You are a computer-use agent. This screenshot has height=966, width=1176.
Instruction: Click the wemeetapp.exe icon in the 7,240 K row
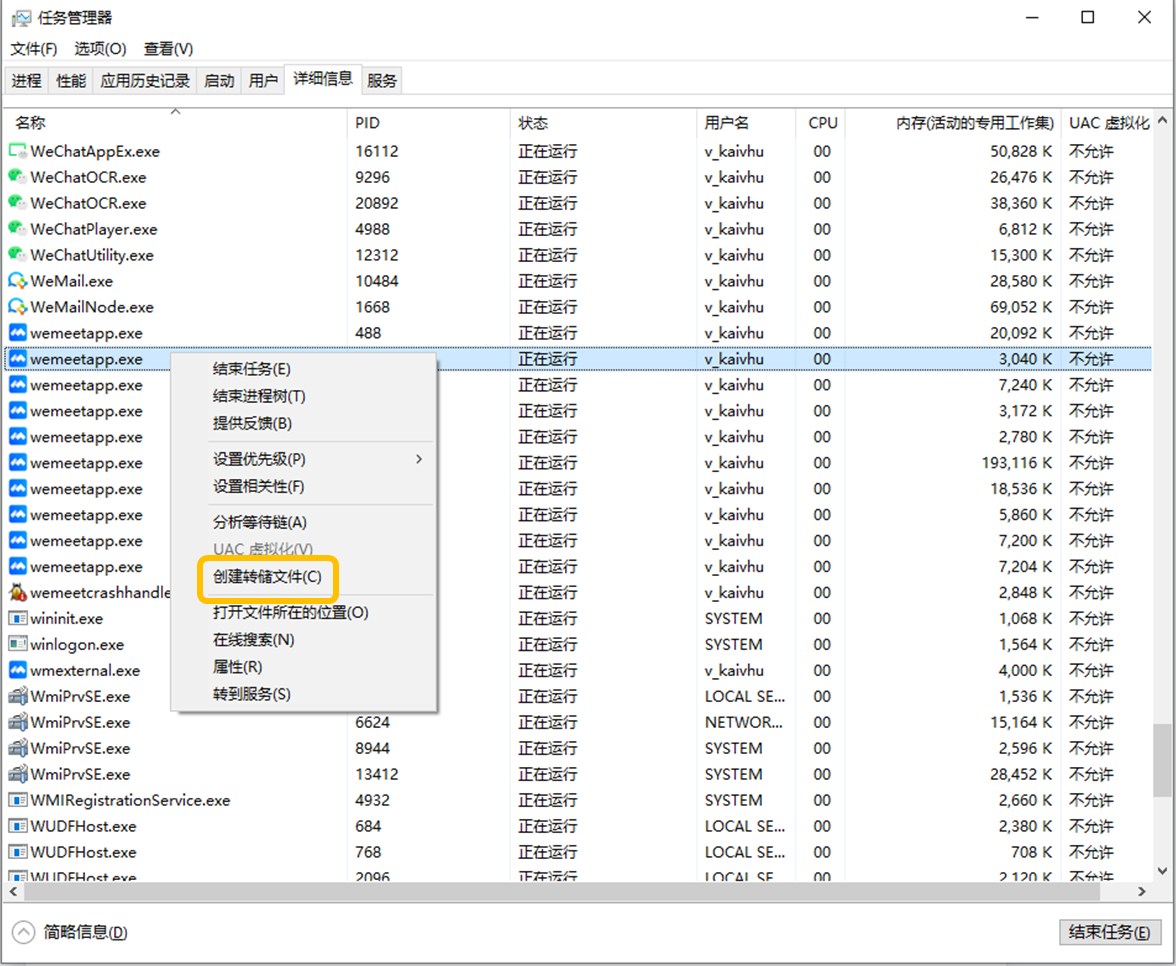(x=17, y=385)
